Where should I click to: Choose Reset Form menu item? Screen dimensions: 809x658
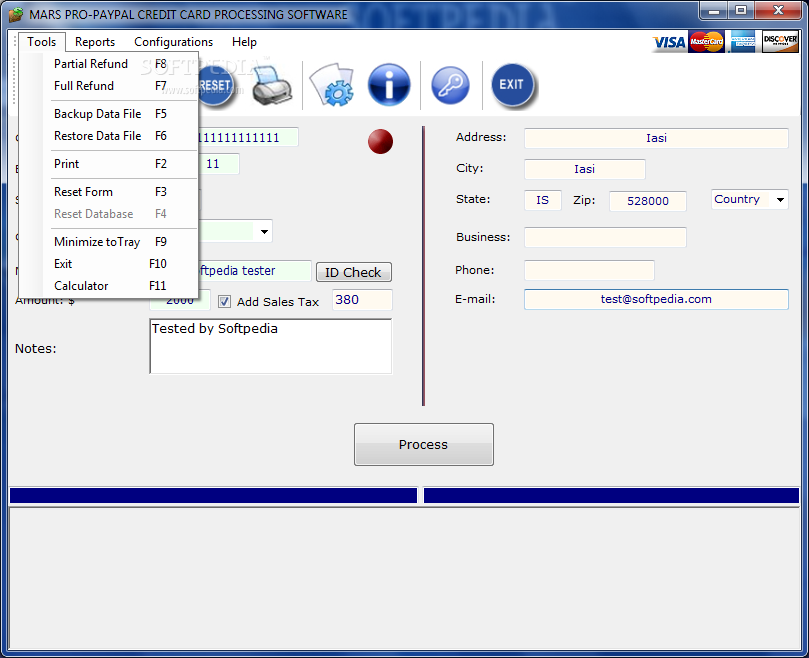(108, 191)
